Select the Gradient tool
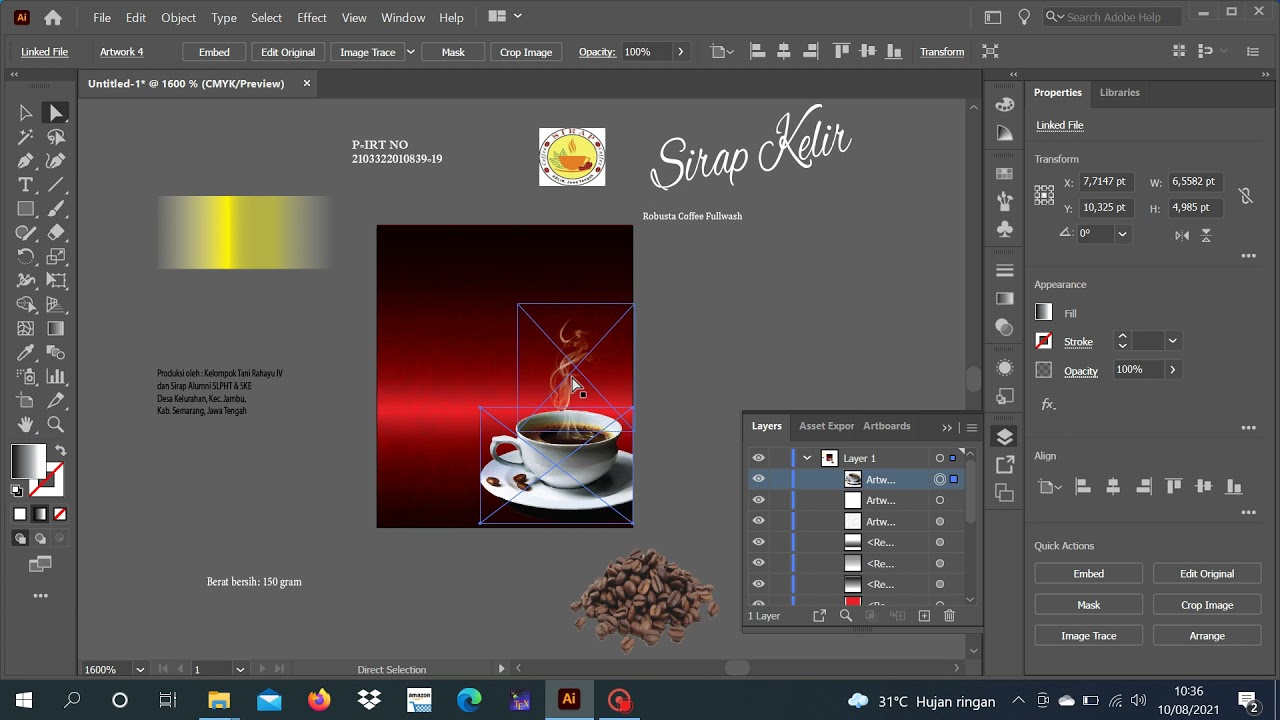 tap(56, 329)
